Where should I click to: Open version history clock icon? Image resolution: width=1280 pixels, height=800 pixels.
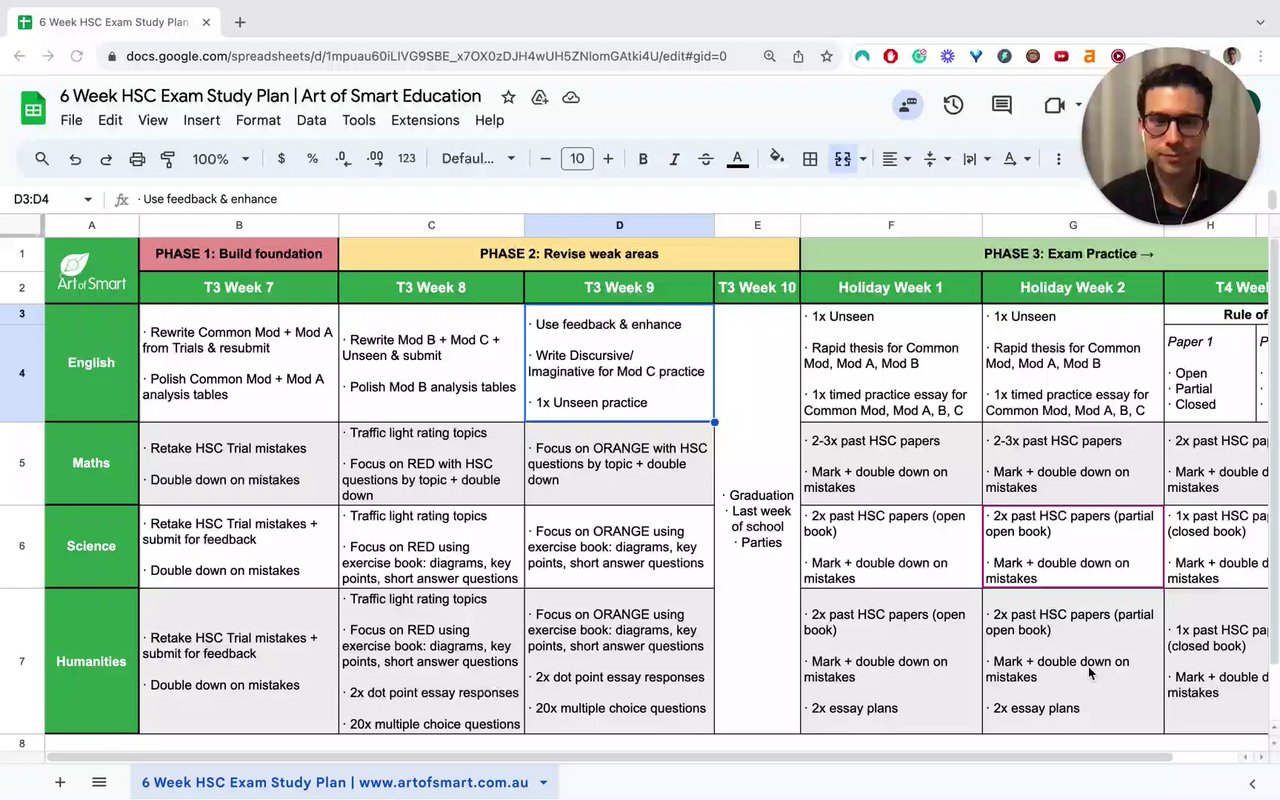(953, 105)
